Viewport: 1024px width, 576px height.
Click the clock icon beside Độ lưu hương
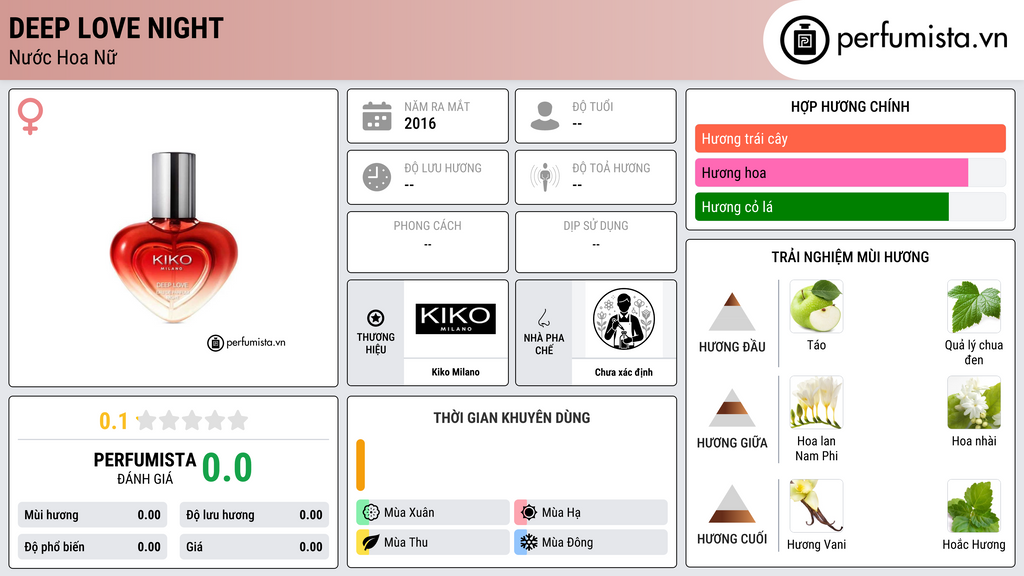pyautogui.click(x=377, y=177)
